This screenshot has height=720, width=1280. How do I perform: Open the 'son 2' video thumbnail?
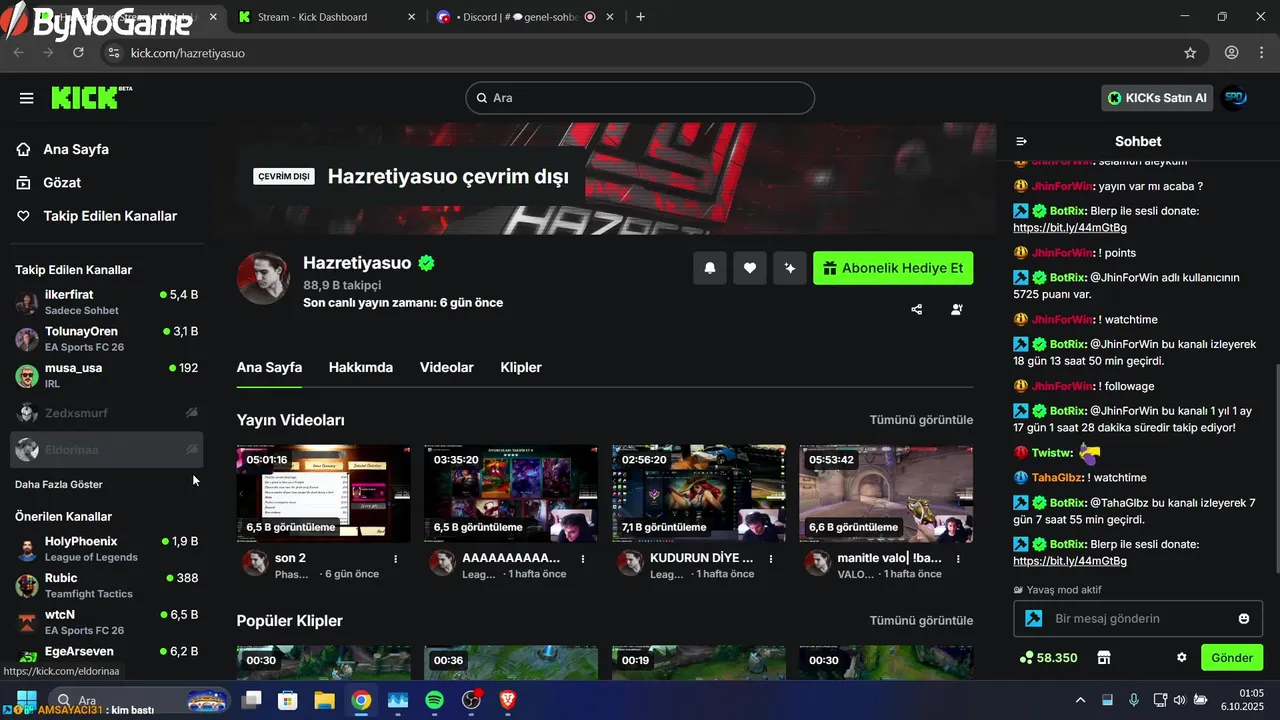point(323,493)
